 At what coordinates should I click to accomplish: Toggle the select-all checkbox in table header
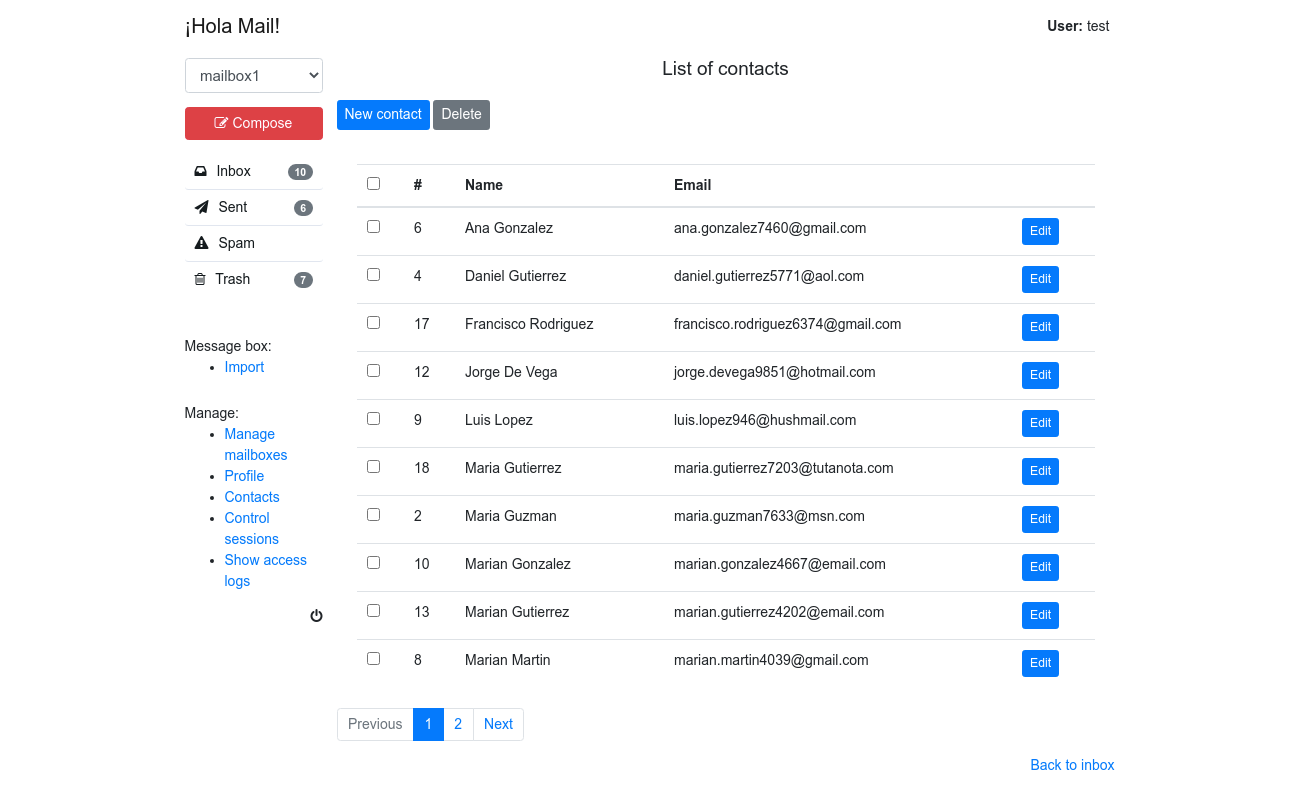coord(373,183)
